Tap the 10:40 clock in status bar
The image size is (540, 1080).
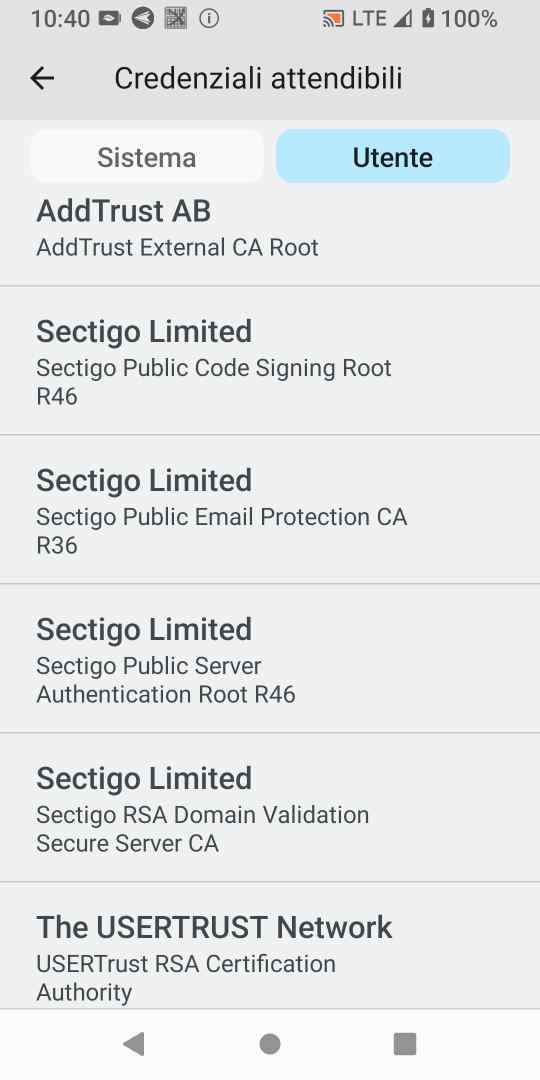[61, 19]
